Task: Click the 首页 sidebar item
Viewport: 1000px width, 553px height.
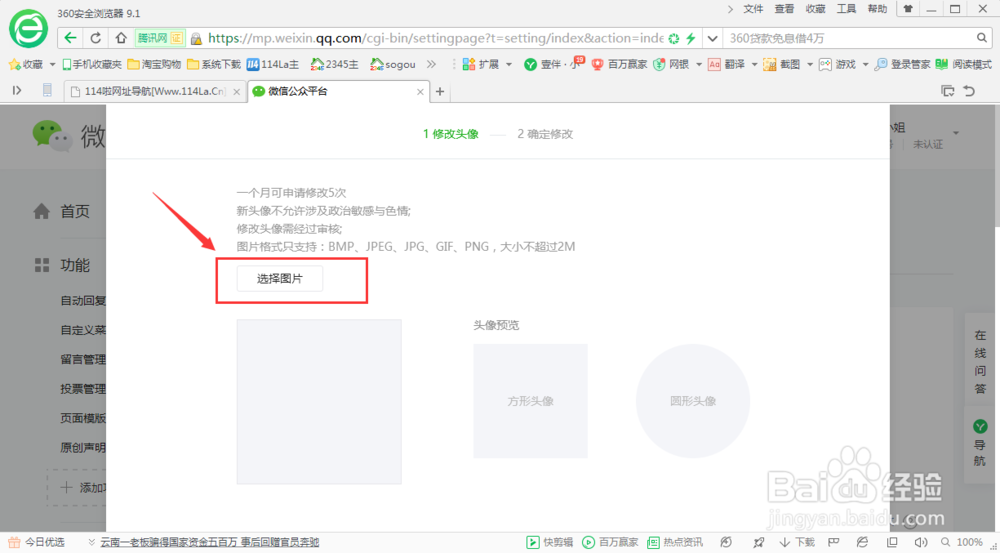Action: [x=62, y=211]
